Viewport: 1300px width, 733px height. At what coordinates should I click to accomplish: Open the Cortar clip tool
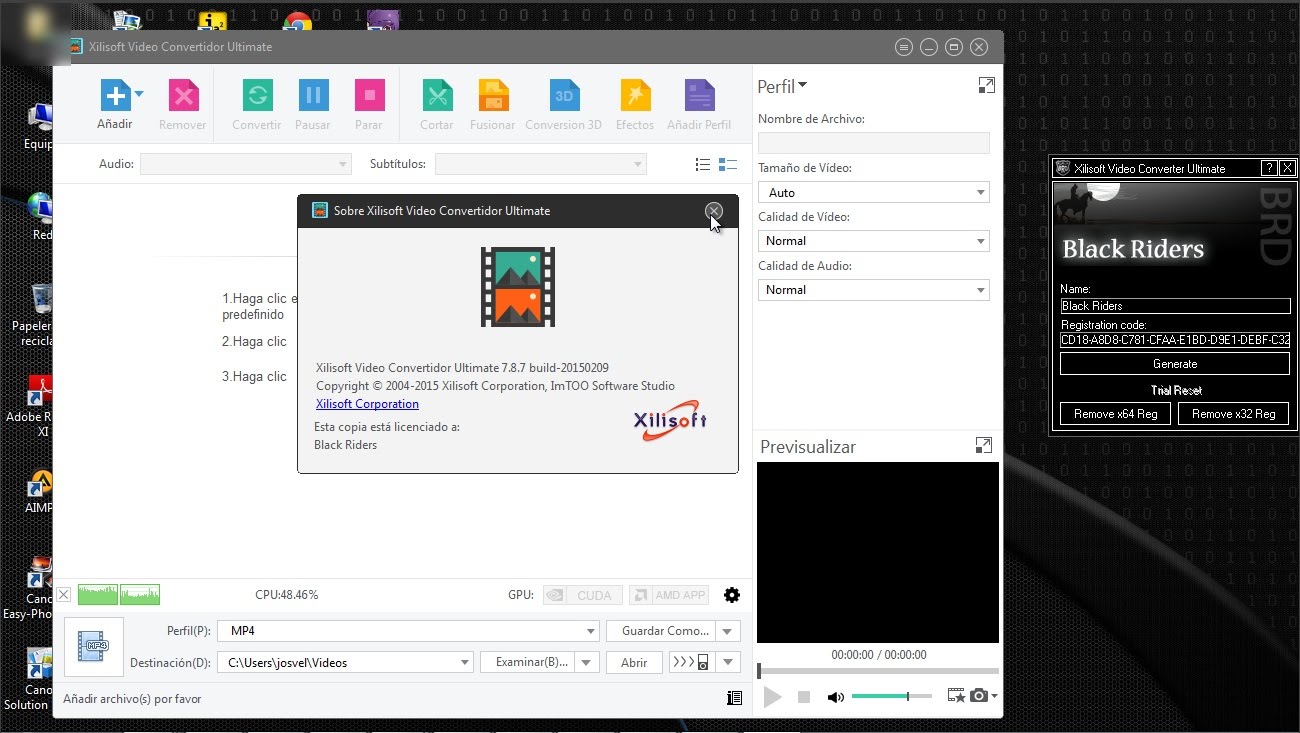[437, 96]
